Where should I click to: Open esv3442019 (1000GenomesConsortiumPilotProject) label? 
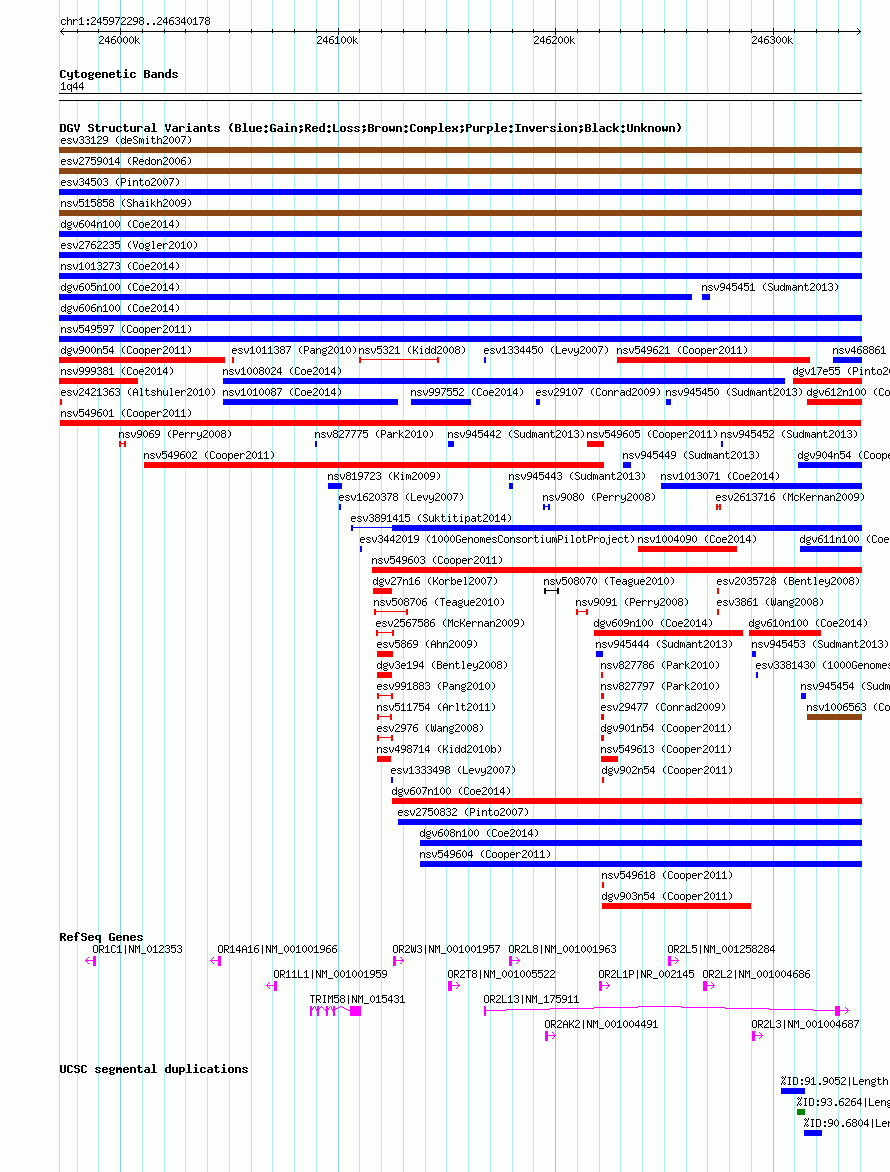[497, 538]
